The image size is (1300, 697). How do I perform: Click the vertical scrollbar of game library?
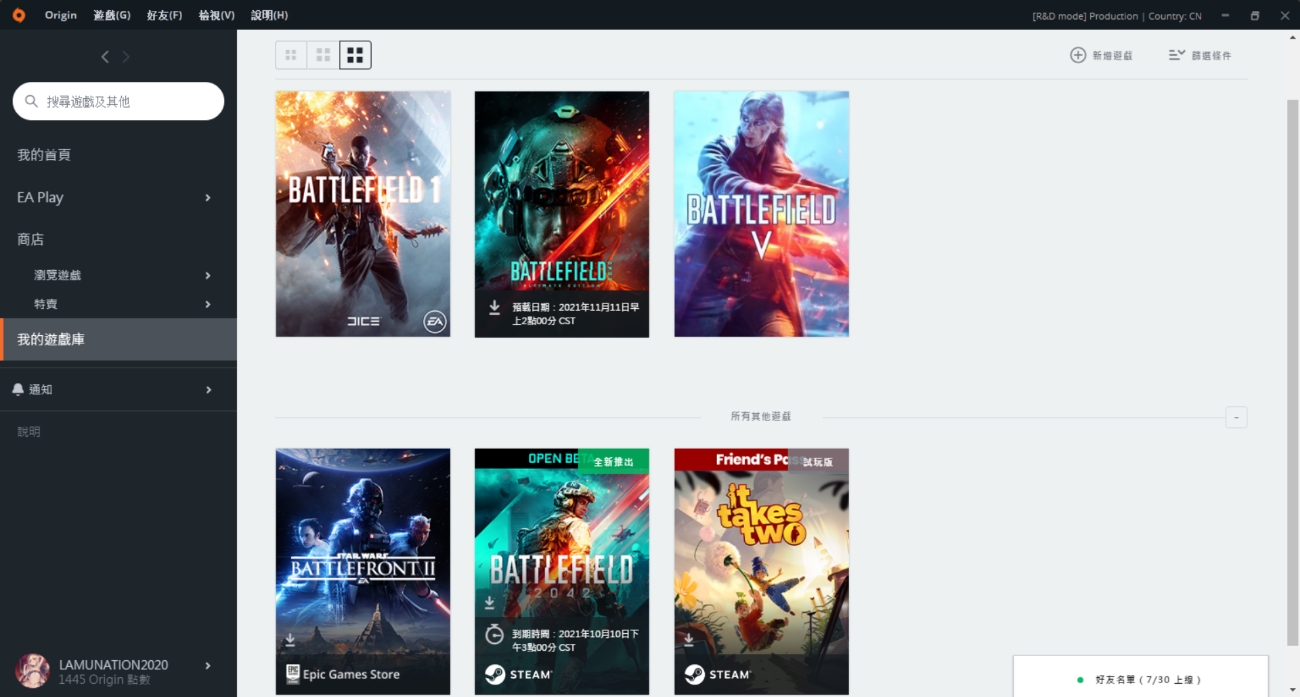click(1292, 372)
